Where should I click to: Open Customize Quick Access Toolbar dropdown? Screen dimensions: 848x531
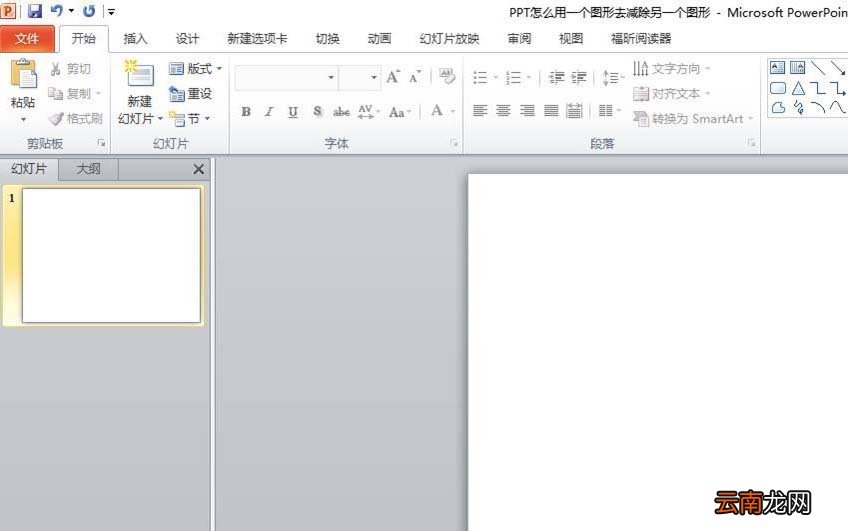pyautogui.click(x=111, y=11)
